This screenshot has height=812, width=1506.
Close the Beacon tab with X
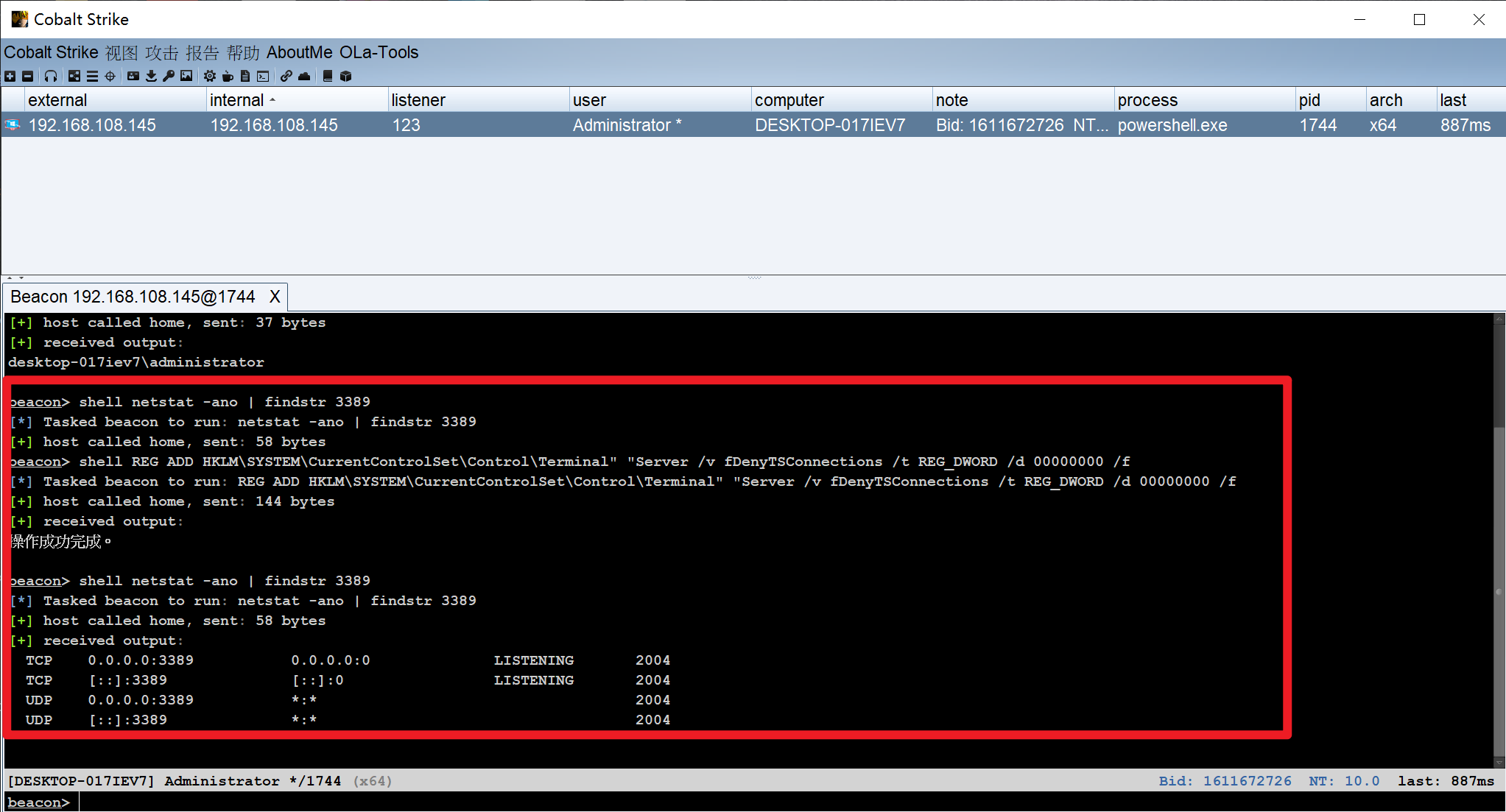point(275,297)
